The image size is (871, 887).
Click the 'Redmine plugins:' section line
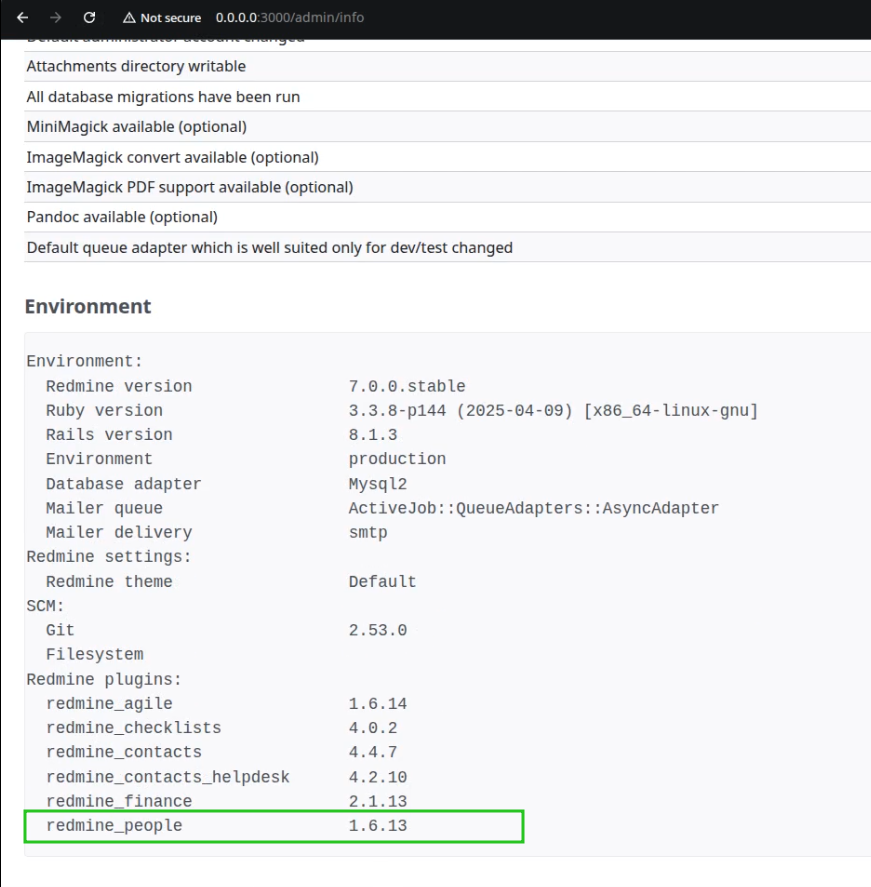pos(104,680)
